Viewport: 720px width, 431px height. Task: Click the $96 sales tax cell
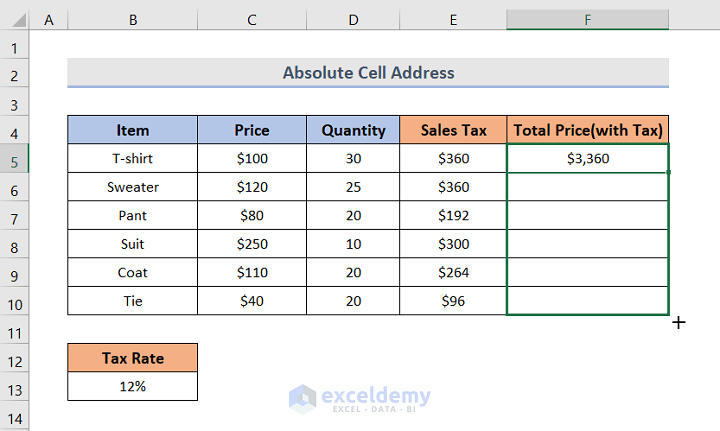point(453,300)
